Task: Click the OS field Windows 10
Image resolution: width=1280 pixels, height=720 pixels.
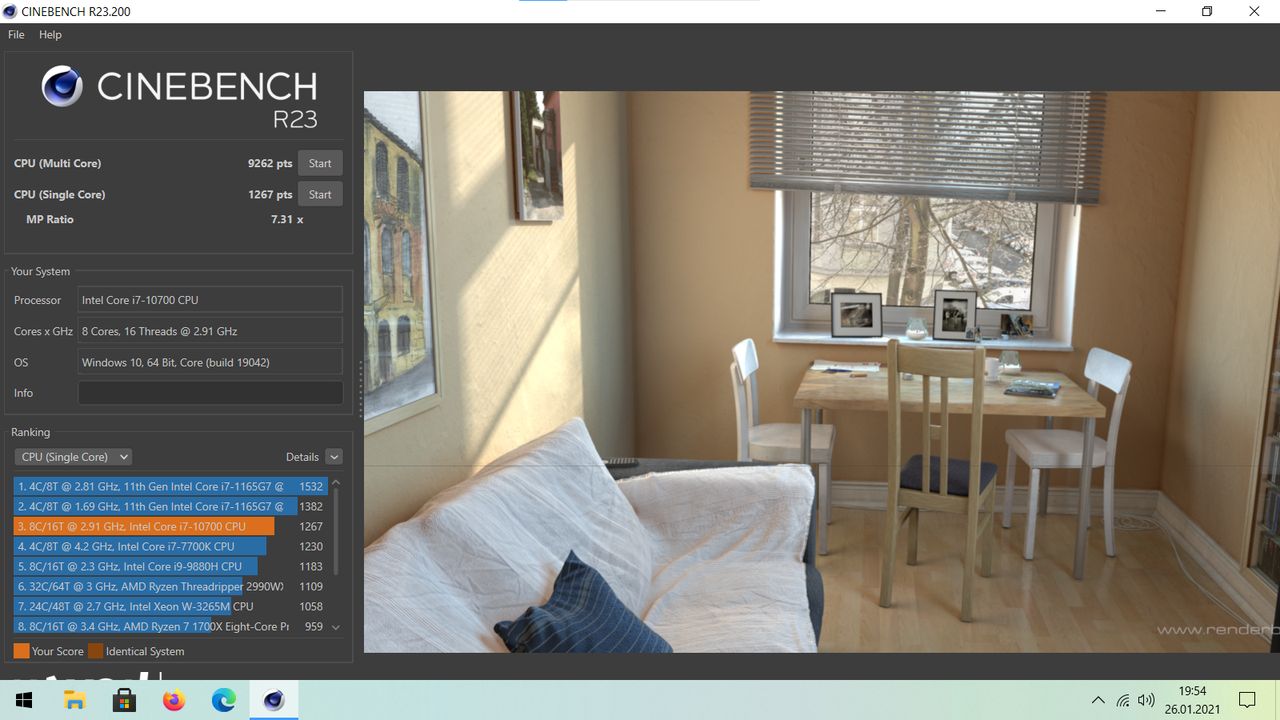Action: [x=210, y=362]
